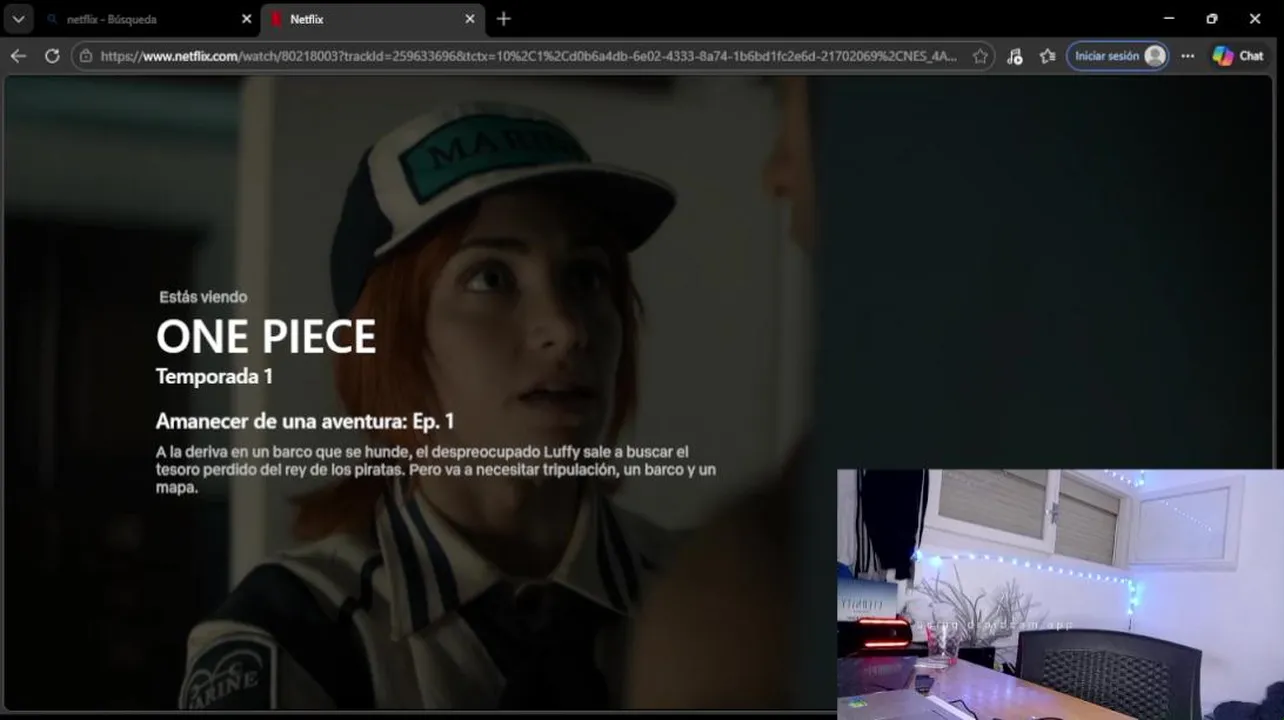
Task: Click the "ONE PIECE" title text
Action: click(x=266, y=337)
